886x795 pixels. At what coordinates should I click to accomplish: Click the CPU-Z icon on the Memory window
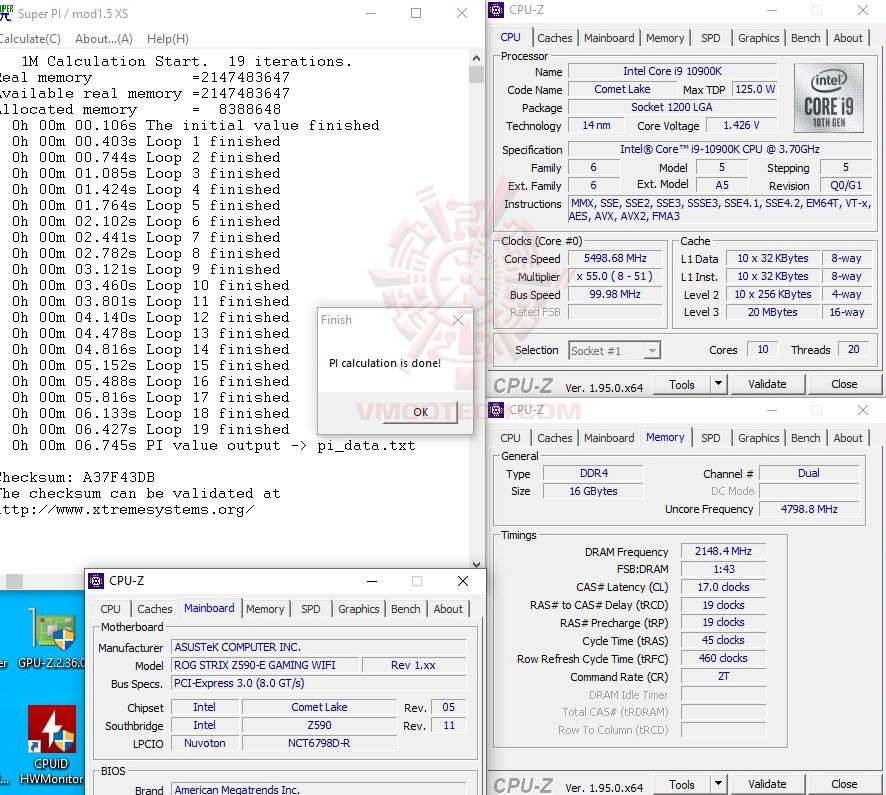pos(495,410)
